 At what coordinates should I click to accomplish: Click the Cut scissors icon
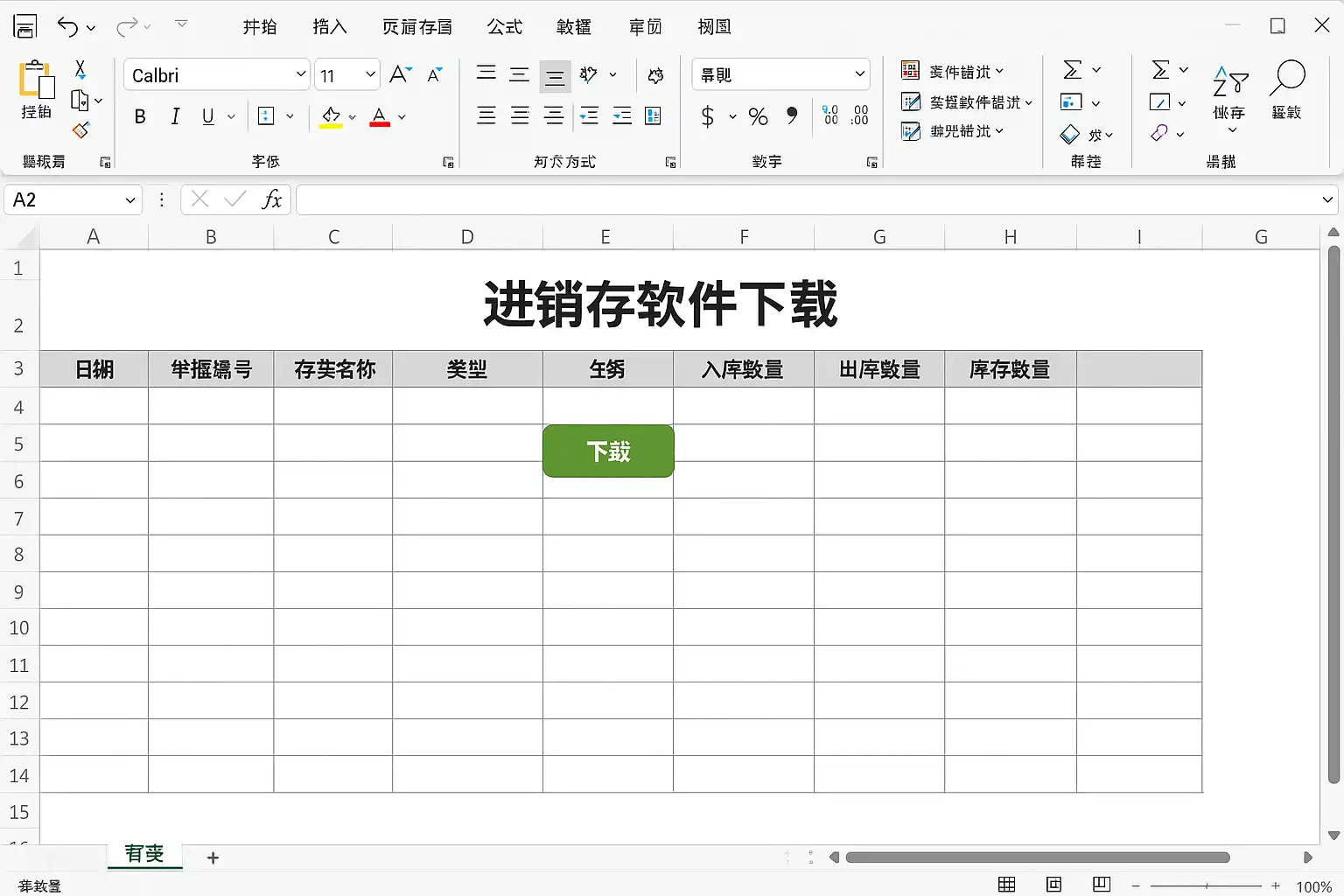tap(80, 70)
